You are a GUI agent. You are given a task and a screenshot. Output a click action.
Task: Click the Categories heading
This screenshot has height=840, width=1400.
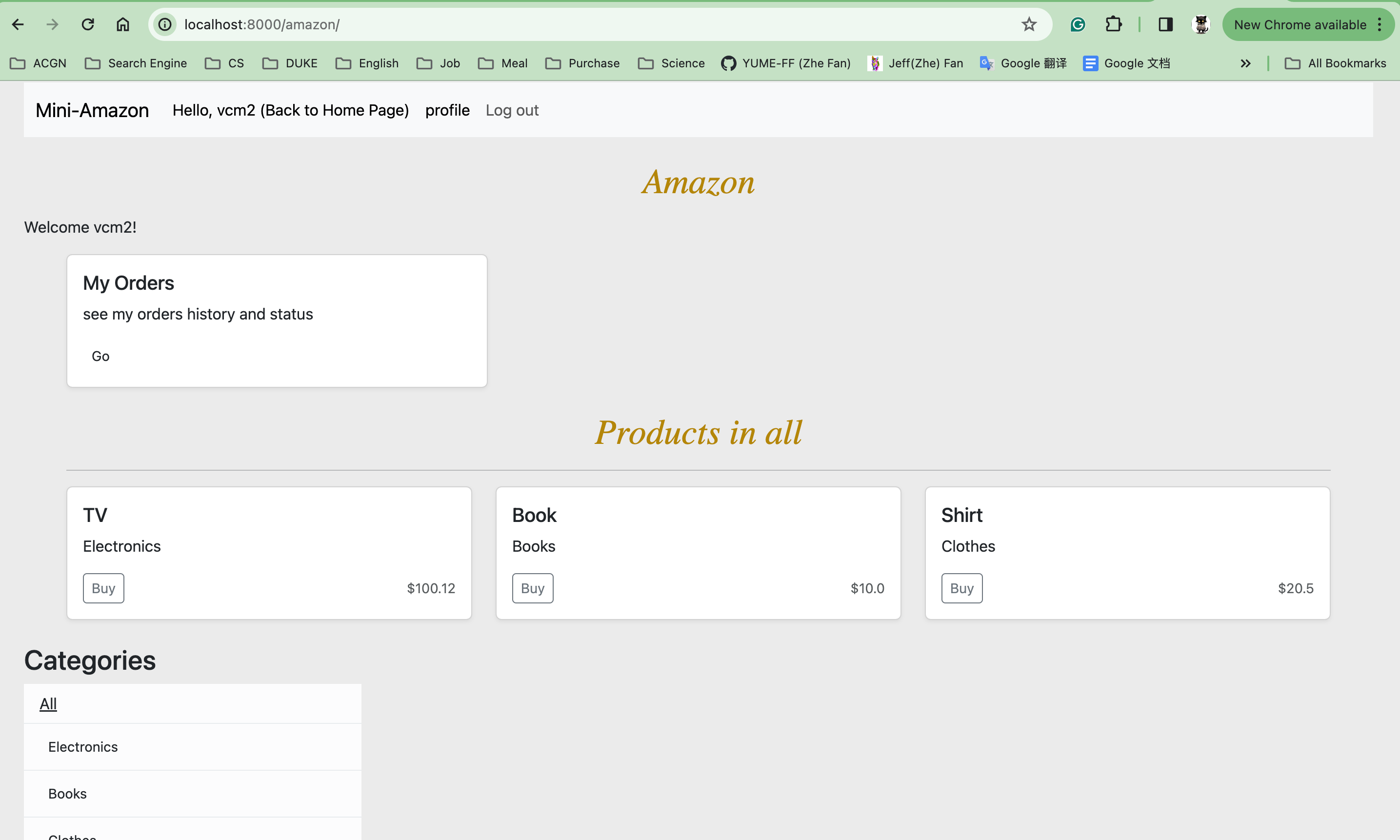pyautogui.click(x=90, y=660)
